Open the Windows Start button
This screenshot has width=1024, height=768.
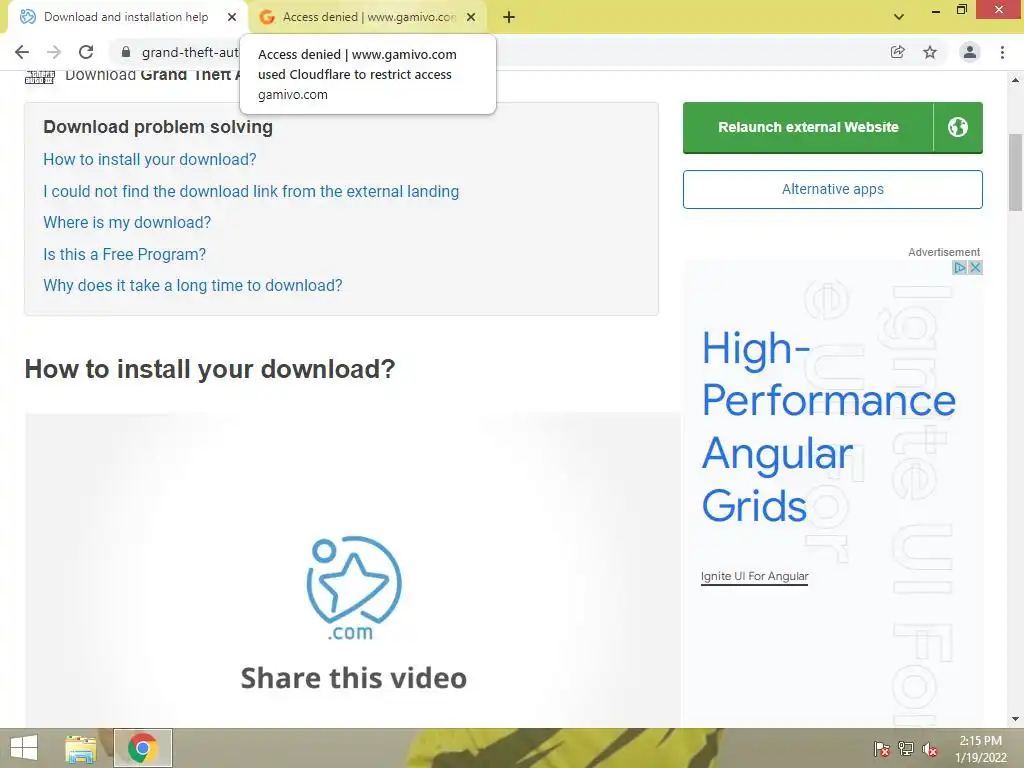click(24, 748)
